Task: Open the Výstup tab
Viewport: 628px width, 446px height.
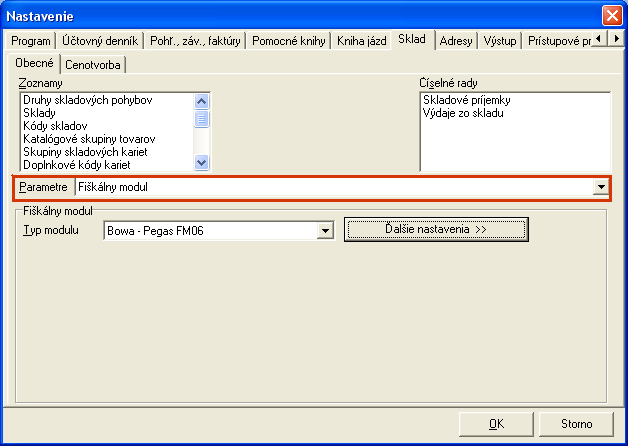Action: point(500,40)
